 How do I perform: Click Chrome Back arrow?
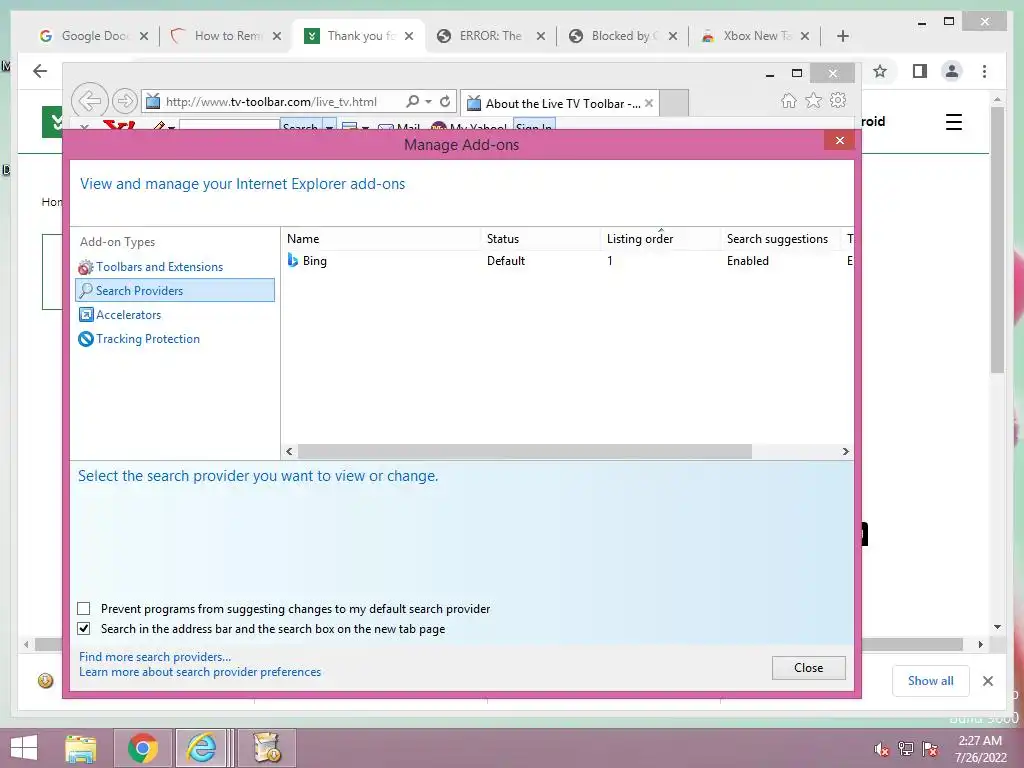tap(40, 71)
